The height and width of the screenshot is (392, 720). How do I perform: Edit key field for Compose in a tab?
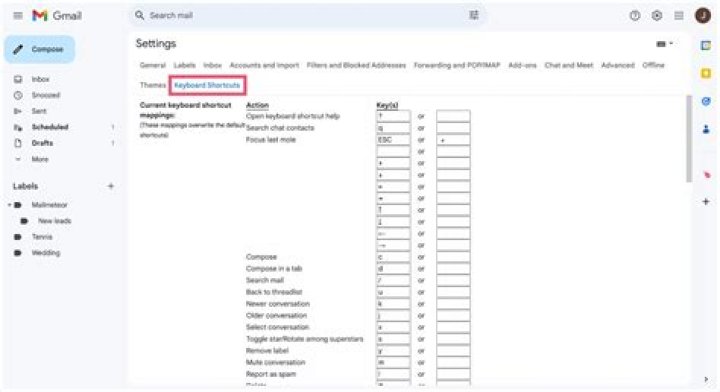pos(393,269)
